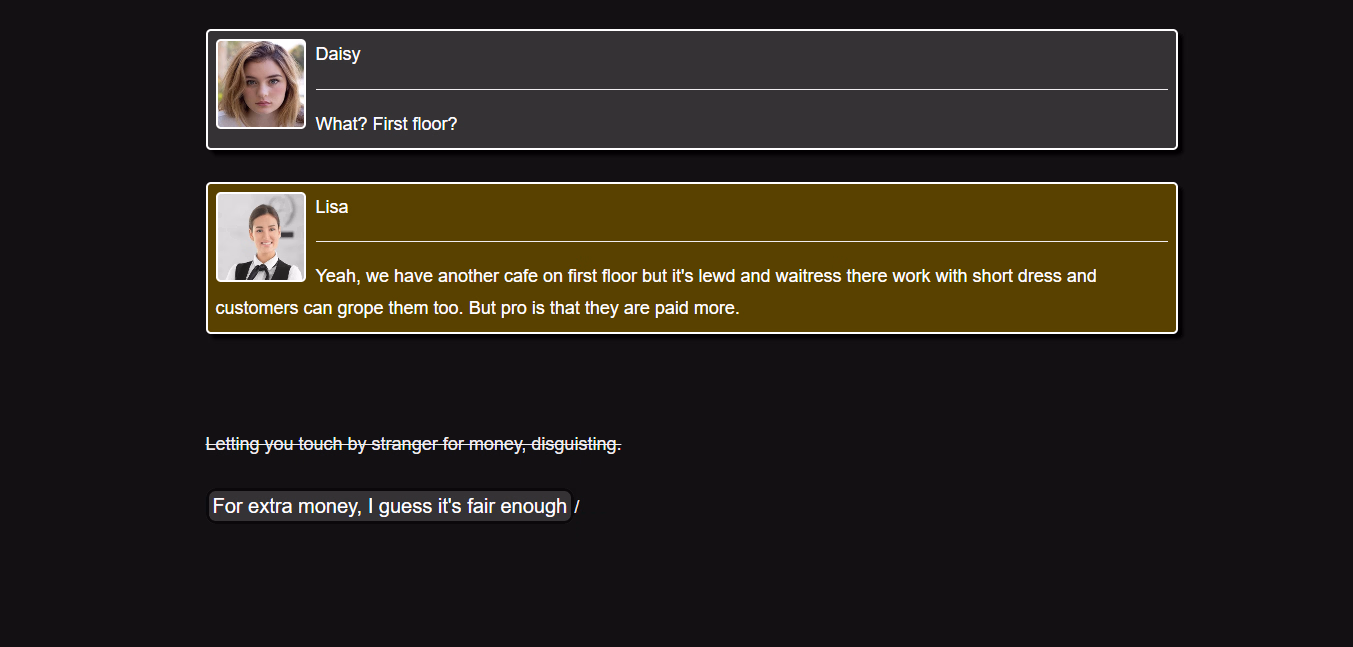Click the word "stranger" in the crossed-out option
The height and width of the screenshot is (647, 1353).
404,444
